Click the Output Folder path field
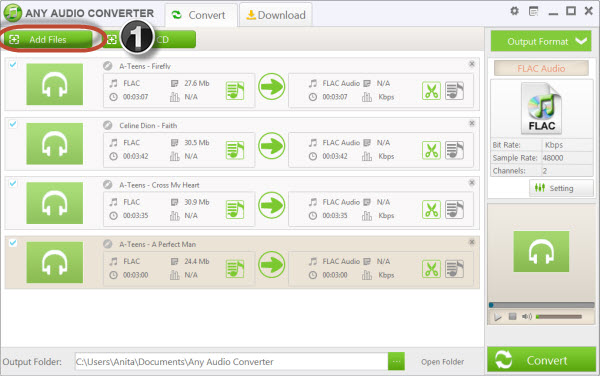Viewport: 600px width, 376px height. (x=232, y=361)
